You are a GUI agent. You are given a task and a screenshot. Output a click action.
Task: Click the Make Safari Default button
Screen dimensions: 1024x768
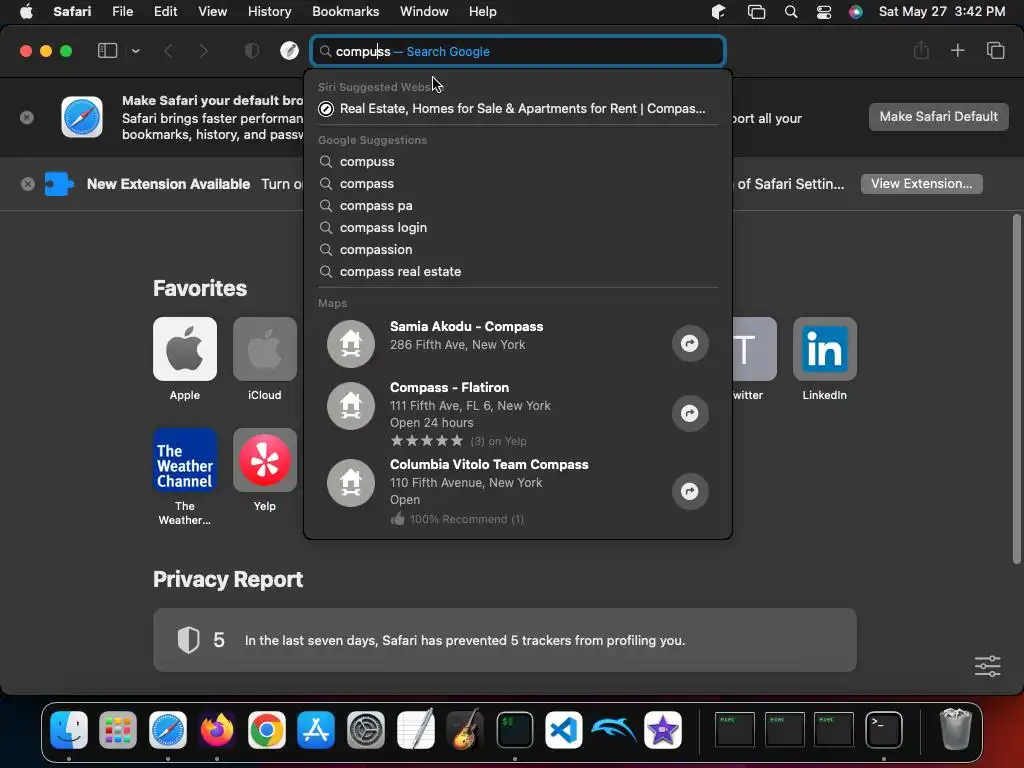938,117
